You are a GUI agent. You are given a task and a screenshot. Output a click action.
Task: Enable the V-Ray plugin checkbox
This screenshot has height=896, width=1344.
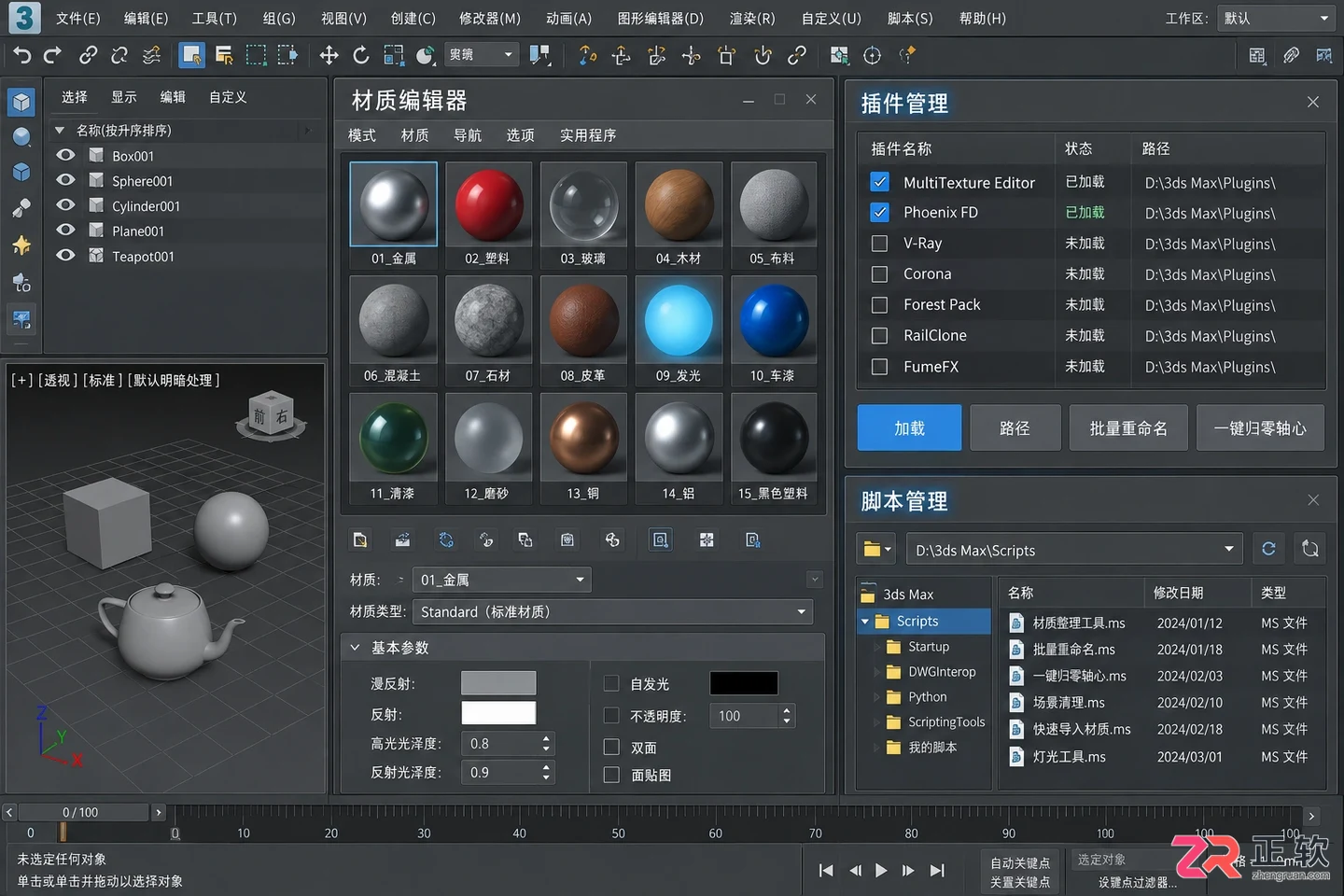(x=879, y=244)
